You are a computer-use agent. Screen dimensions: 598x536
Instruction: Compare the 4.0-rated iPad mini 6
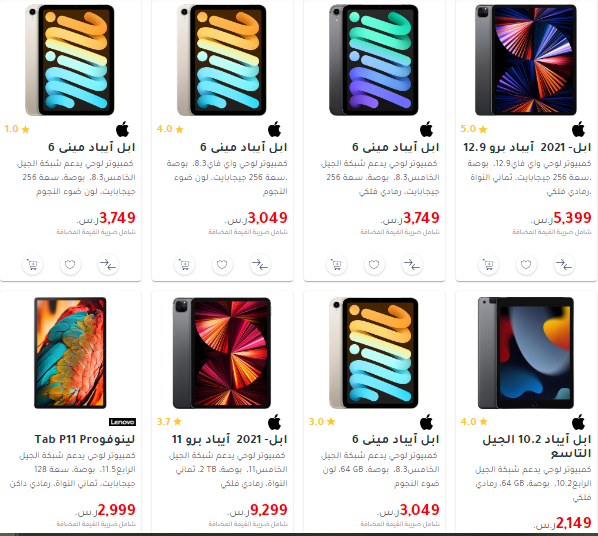pos(260,264)
